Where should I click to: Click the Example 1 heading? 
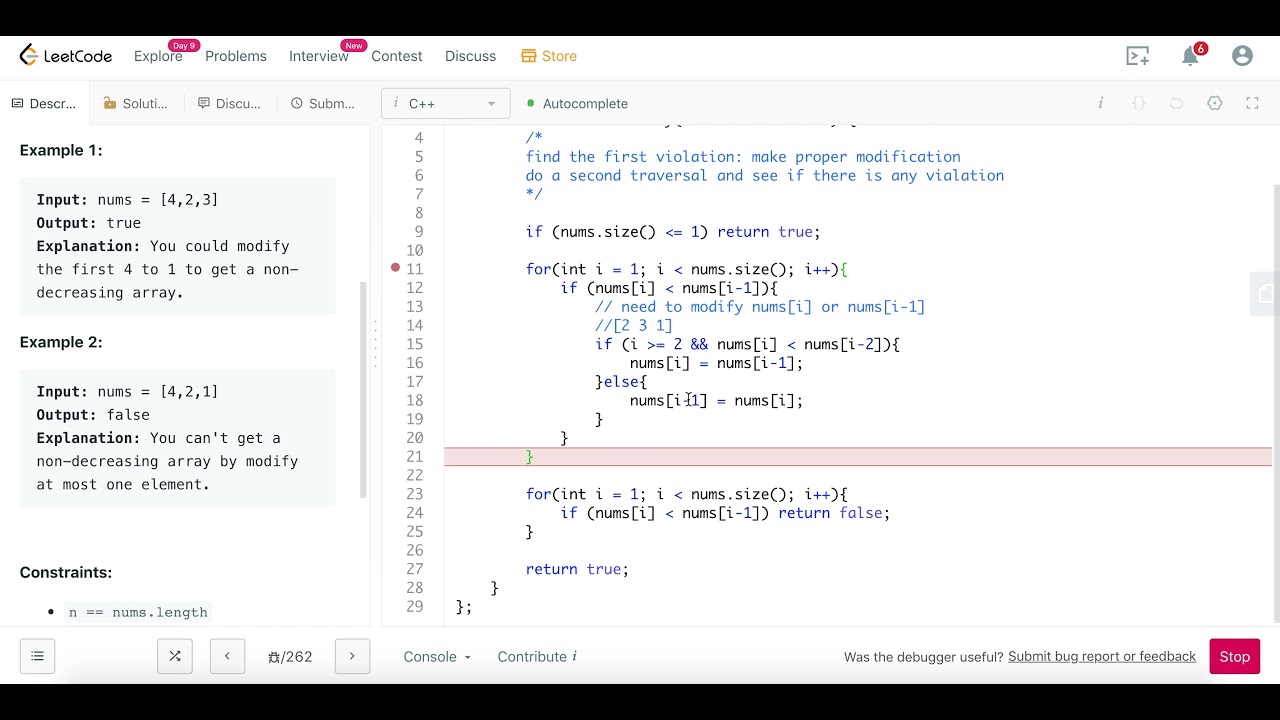[x=61, y=150]
